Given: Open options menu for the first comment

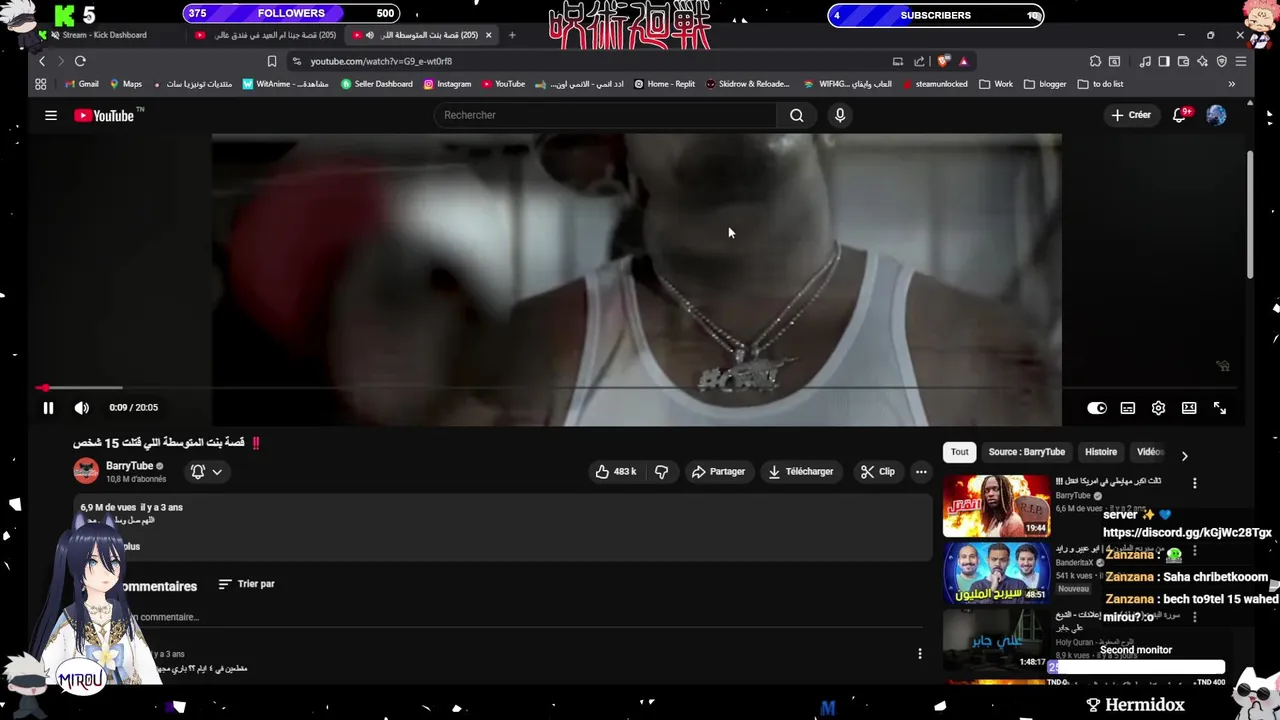Looking at the screenshot, I should pos(920,654).
